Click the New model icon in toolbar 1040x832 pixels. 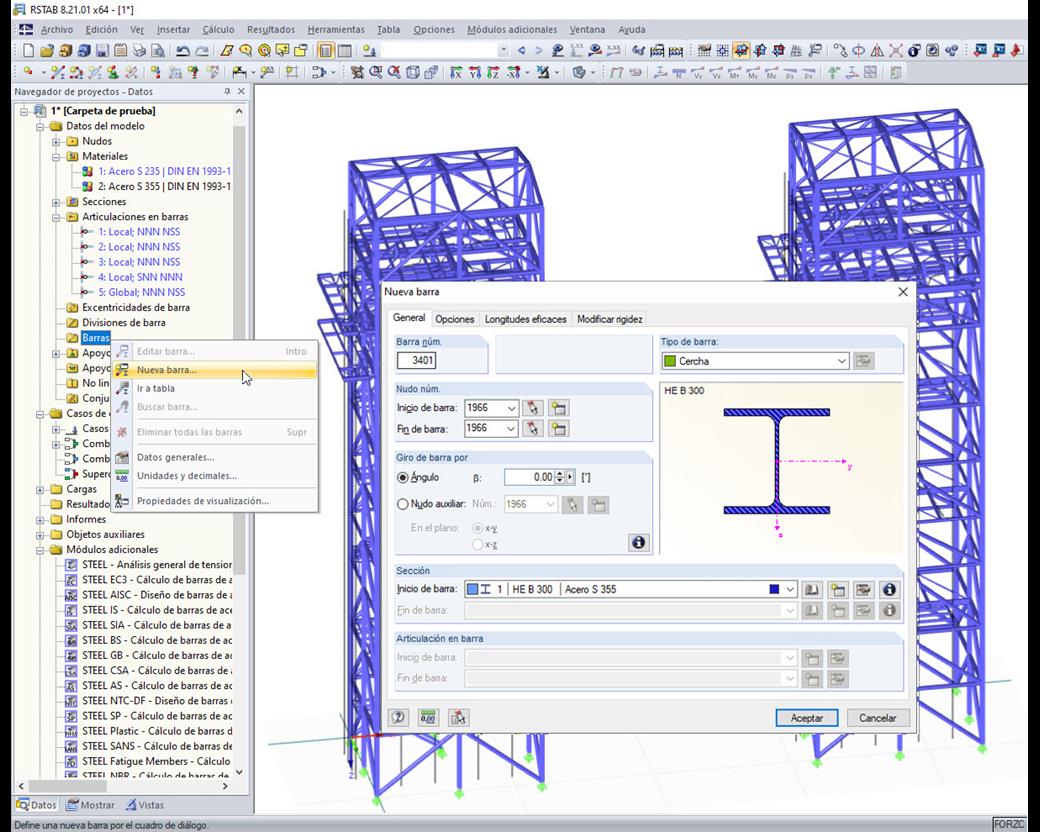pyautogui.click(x=28, y=50)
